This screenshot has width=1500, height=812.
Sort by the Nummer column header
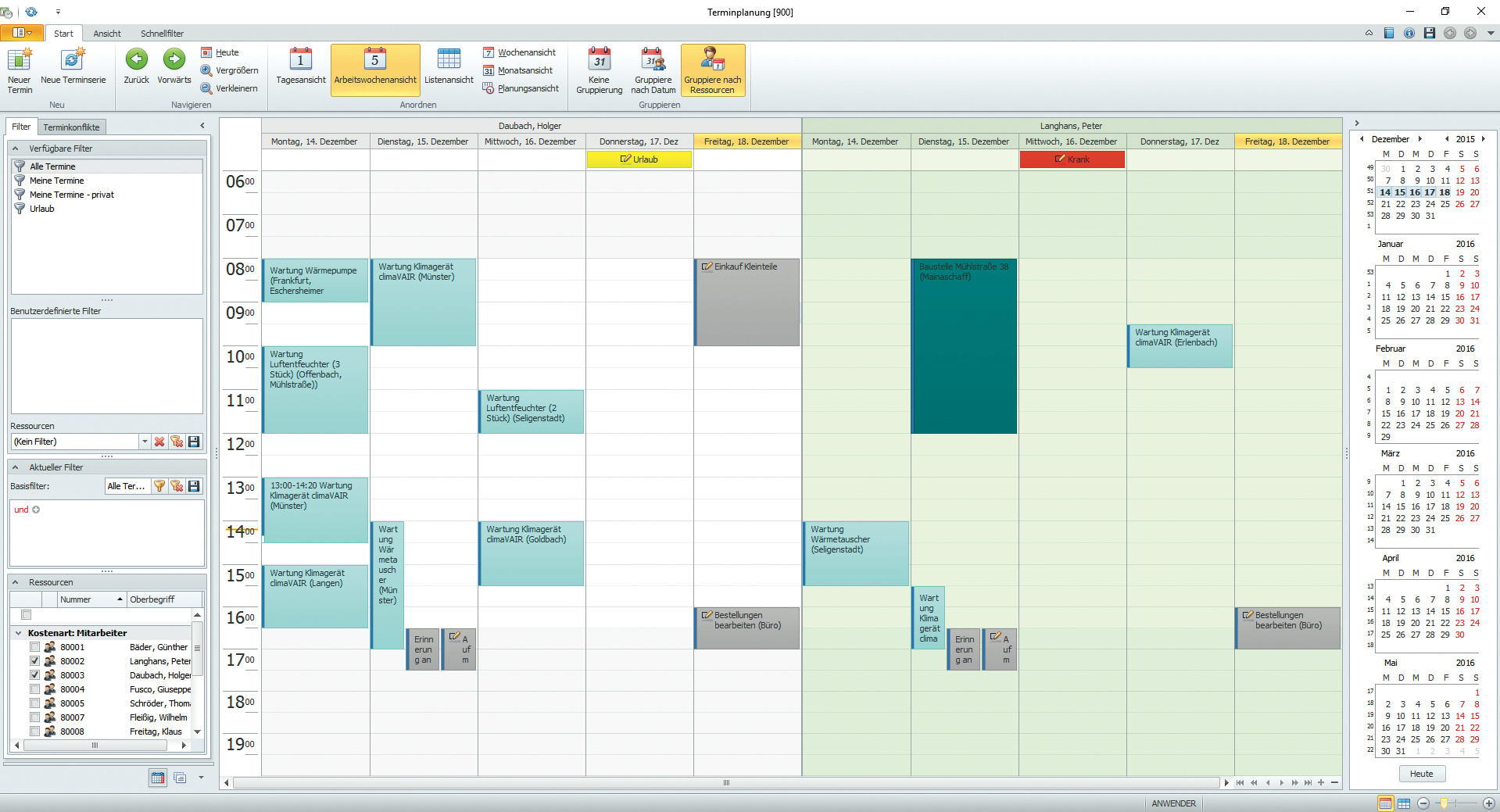tap(91, 599)
